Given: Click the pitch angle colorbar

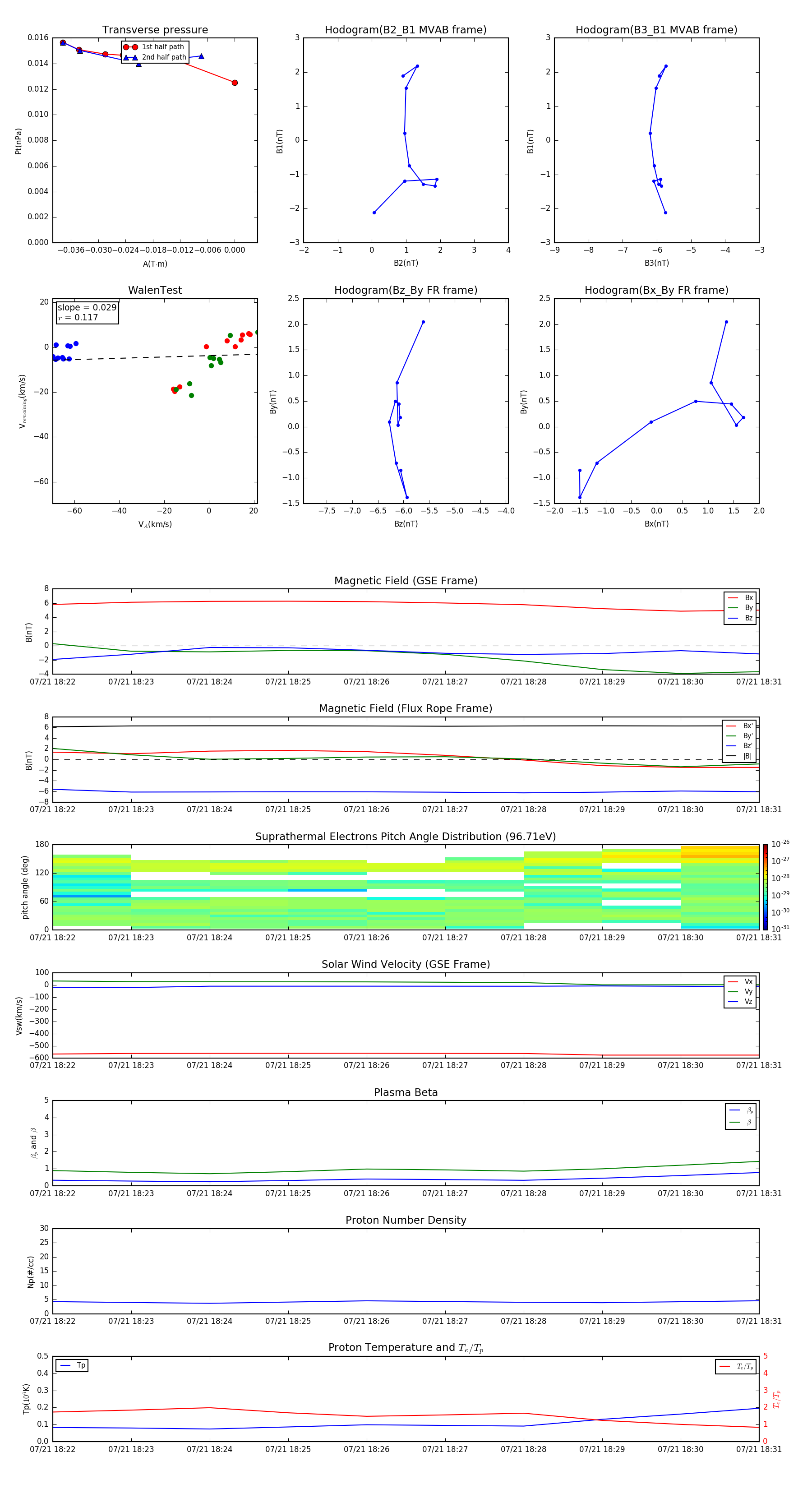Looking at the screenshot, I should (765, 887).
